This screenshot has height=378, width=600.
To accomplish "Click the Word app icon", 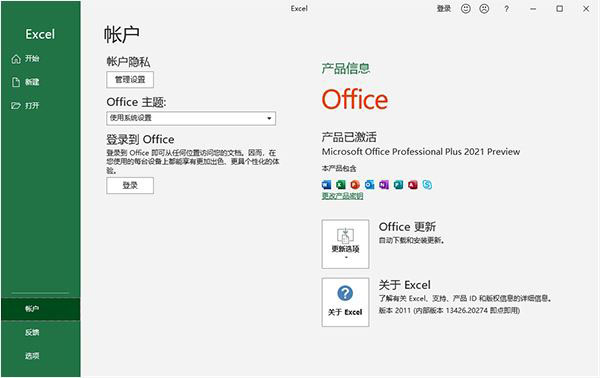I will tap(326, 185).
